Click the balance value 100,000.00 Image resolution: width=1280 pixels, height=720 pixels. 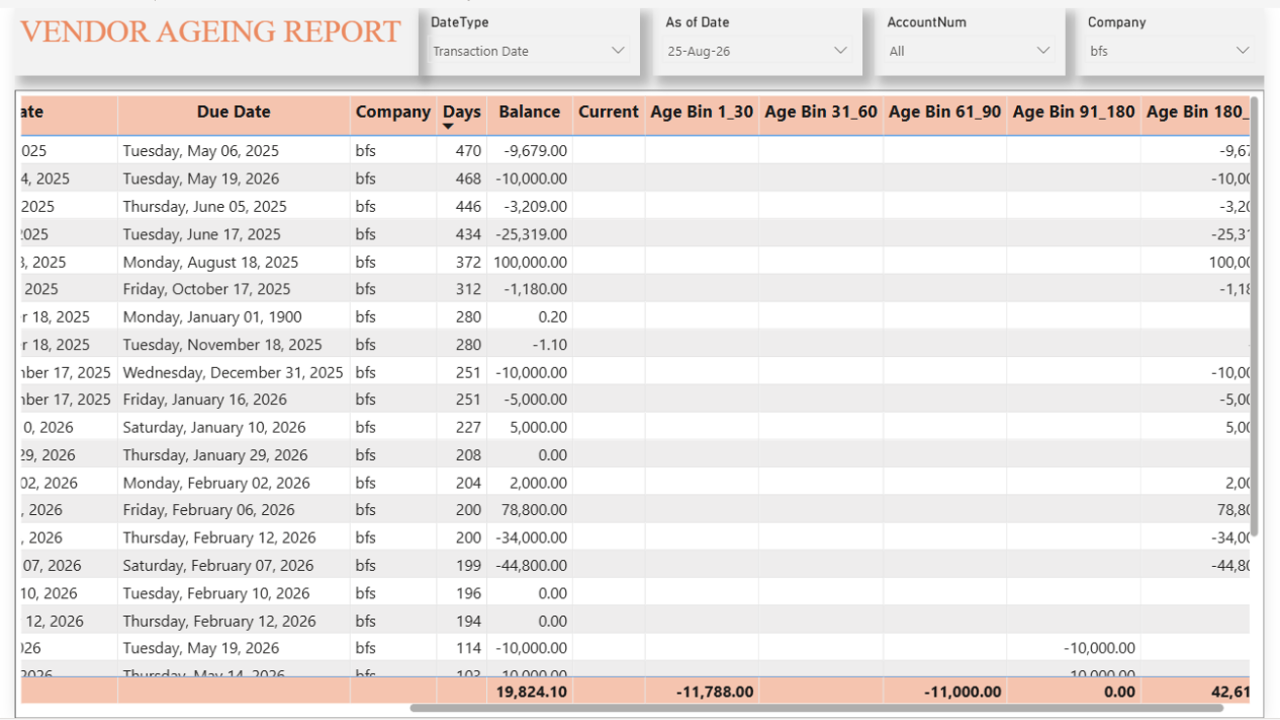coord(530,262)
